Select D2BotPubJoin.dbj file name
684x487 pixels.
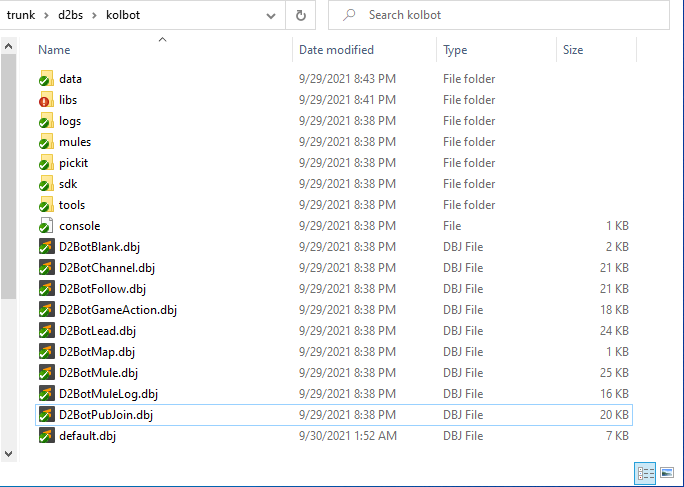click(x=106, y=415)
